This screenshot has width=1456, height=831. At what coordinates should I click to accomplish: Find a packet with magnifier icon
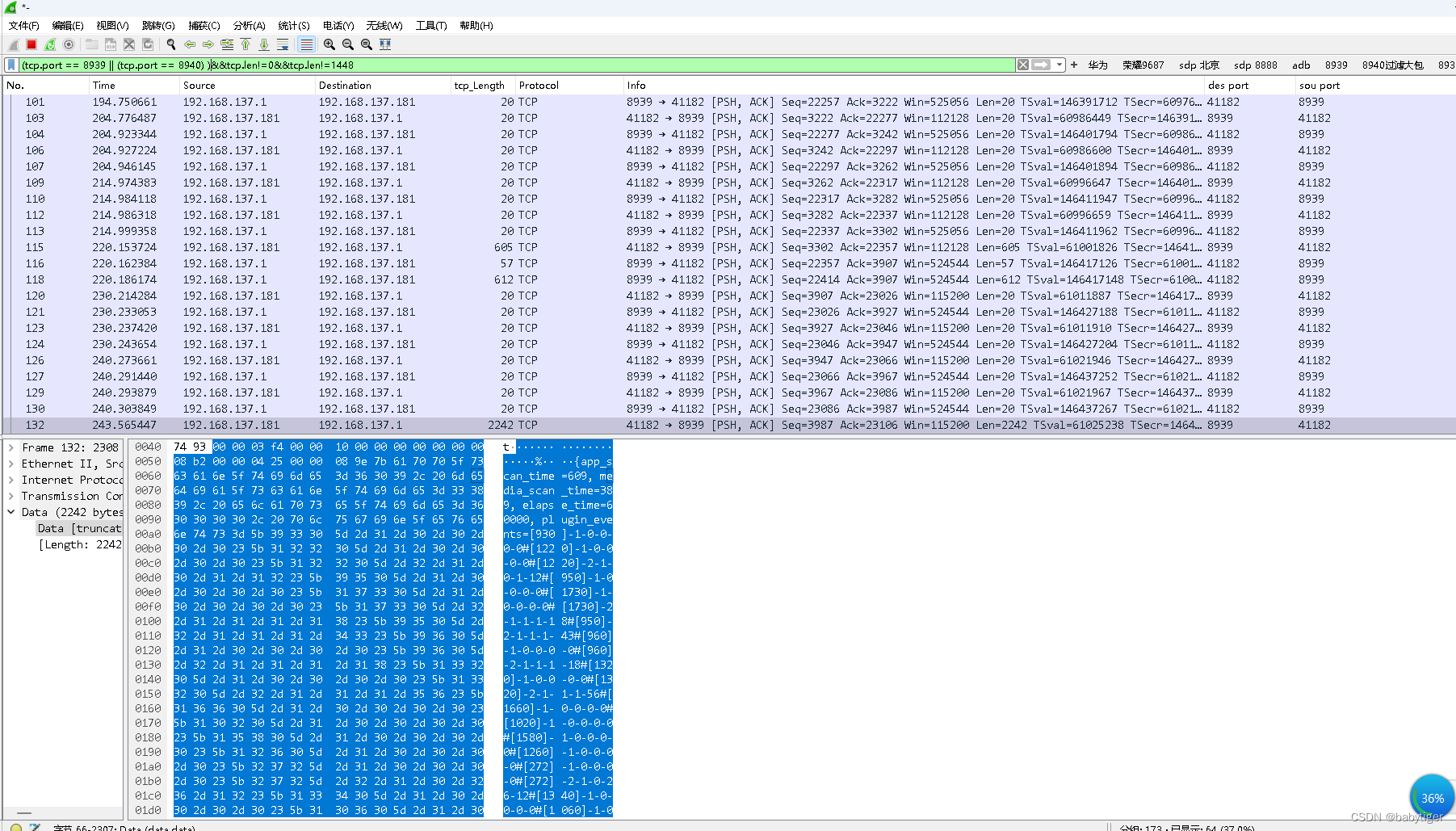[x=171, y=44]
